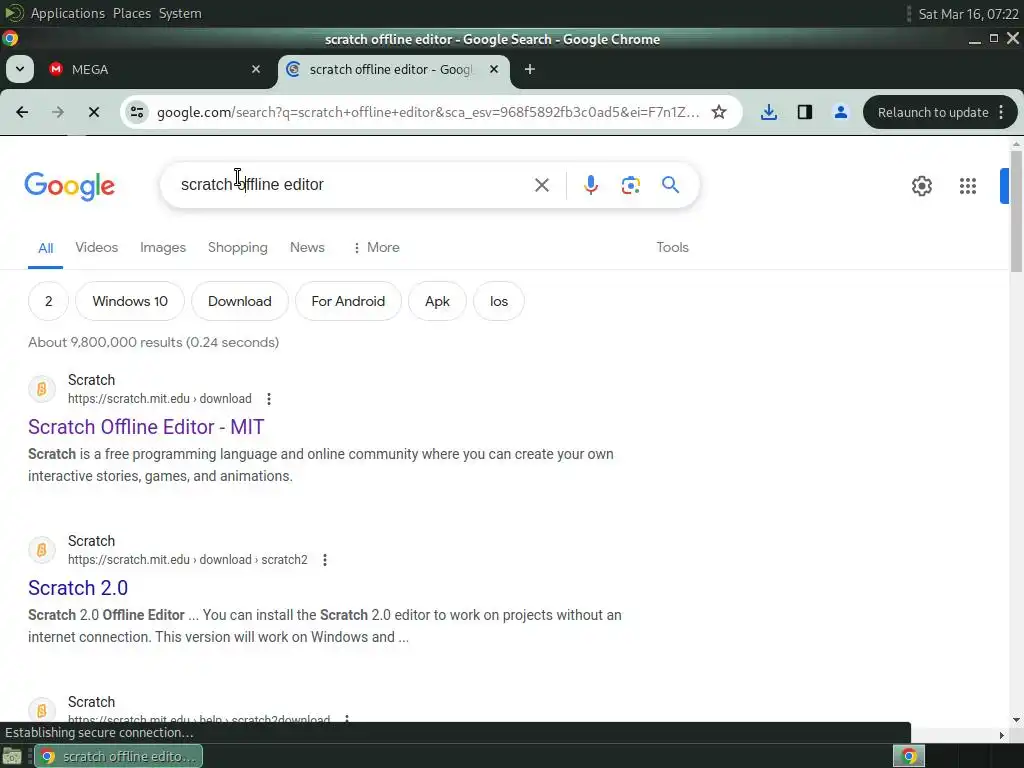Viewport: 1024px width, 768px height.
Task: Select the Windows 10 refinement chip
Action: [x=130, y=301]
